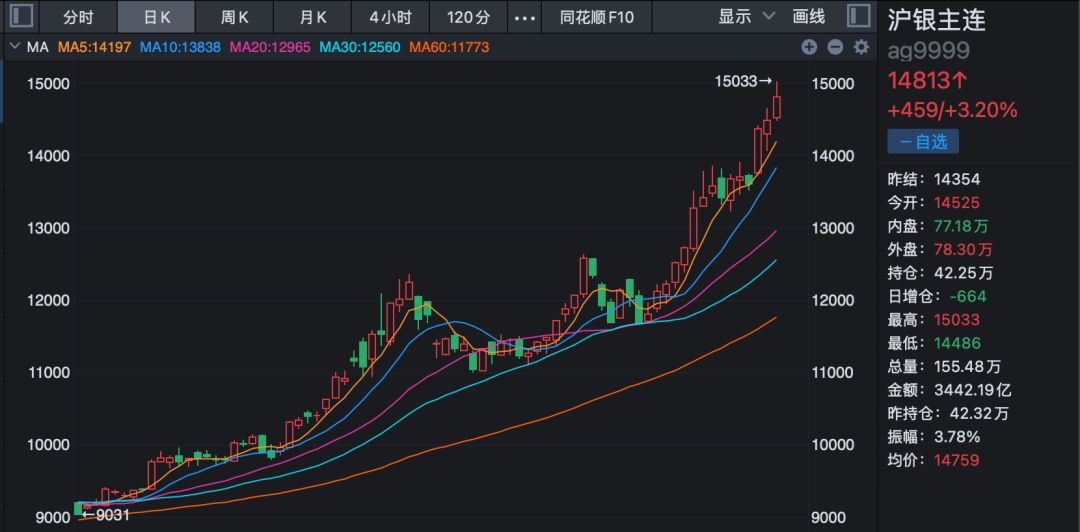Expand the 显示 display dropdown
The image size is (1080, 532).
[x=746, y=17]
